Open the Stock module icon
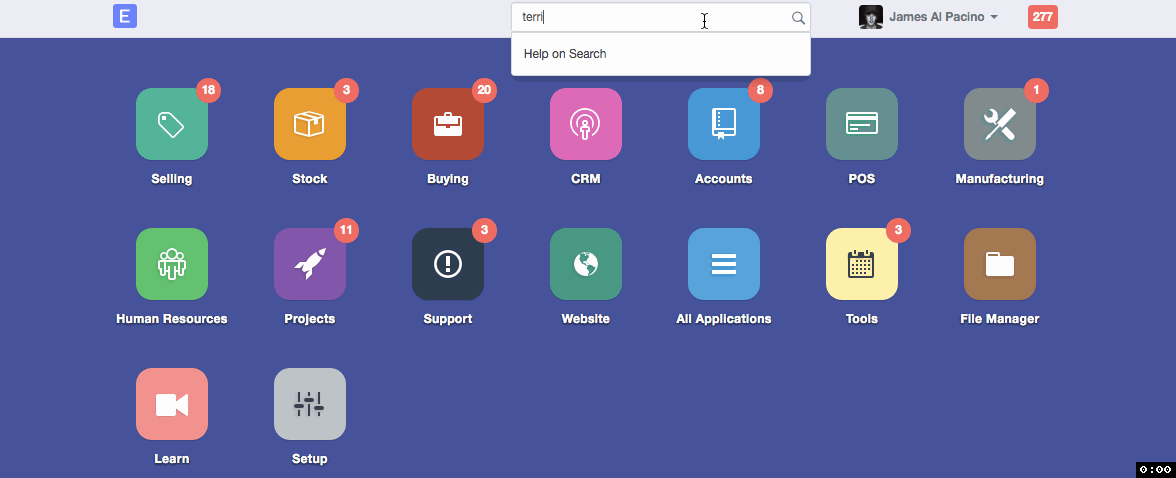Viewport: 1176px width, 478px height. [310, 124]
